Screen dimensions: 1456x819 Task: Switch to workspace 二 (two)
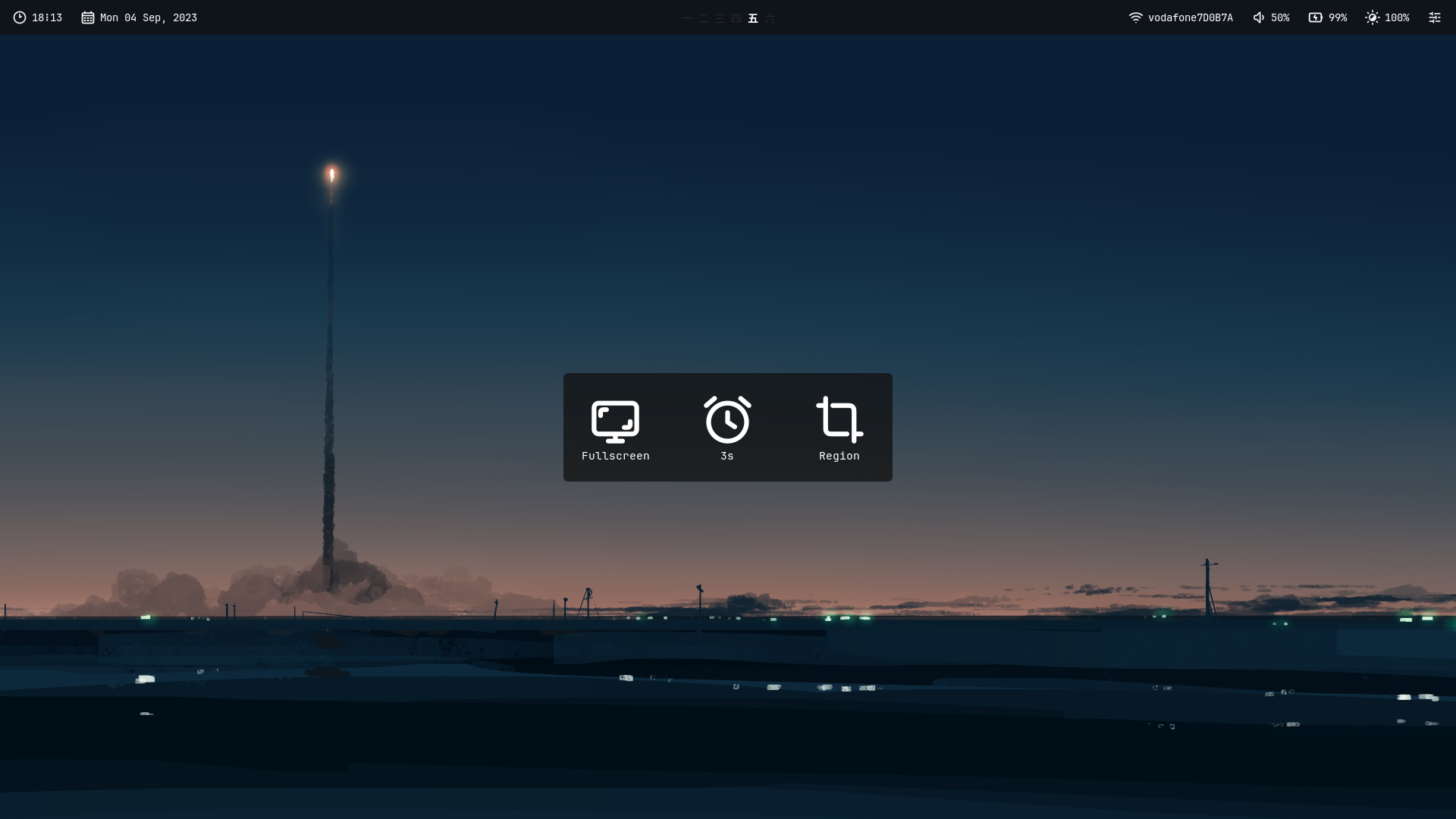pos(703,18)
